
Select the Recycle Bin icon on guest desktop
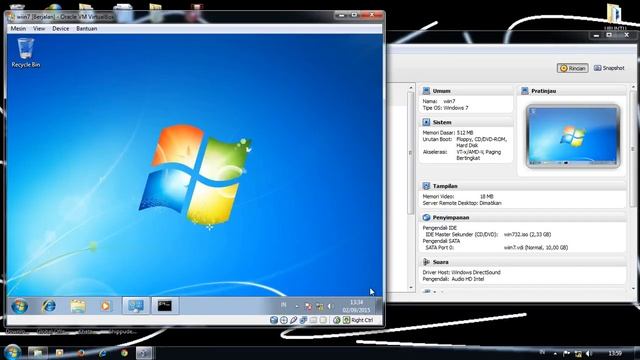25,53
